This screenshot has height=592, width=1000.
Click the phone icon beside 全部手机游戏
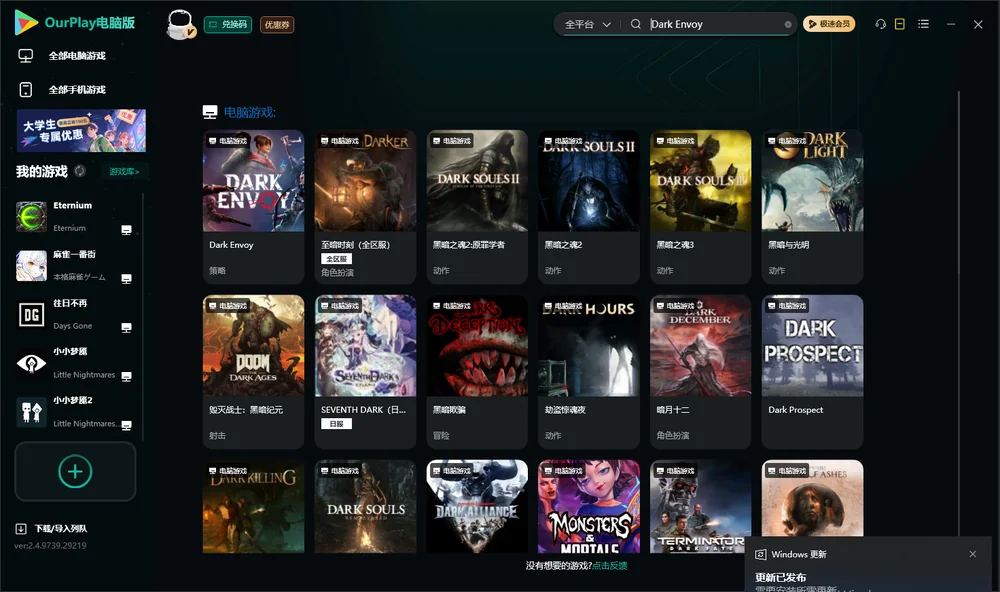[26, 89]
